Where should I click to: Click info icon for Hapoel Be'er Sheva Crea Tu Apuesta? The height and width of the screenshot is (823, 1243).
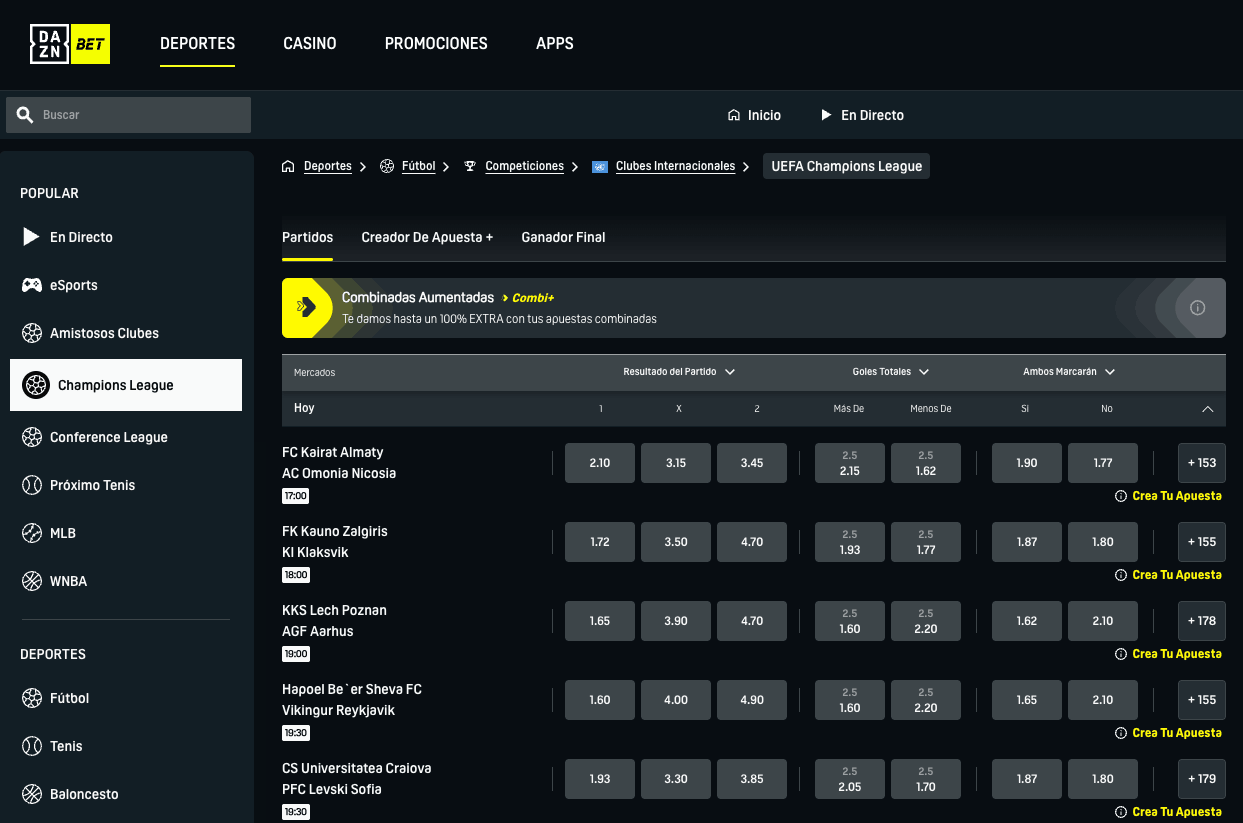click(1121, 733)
